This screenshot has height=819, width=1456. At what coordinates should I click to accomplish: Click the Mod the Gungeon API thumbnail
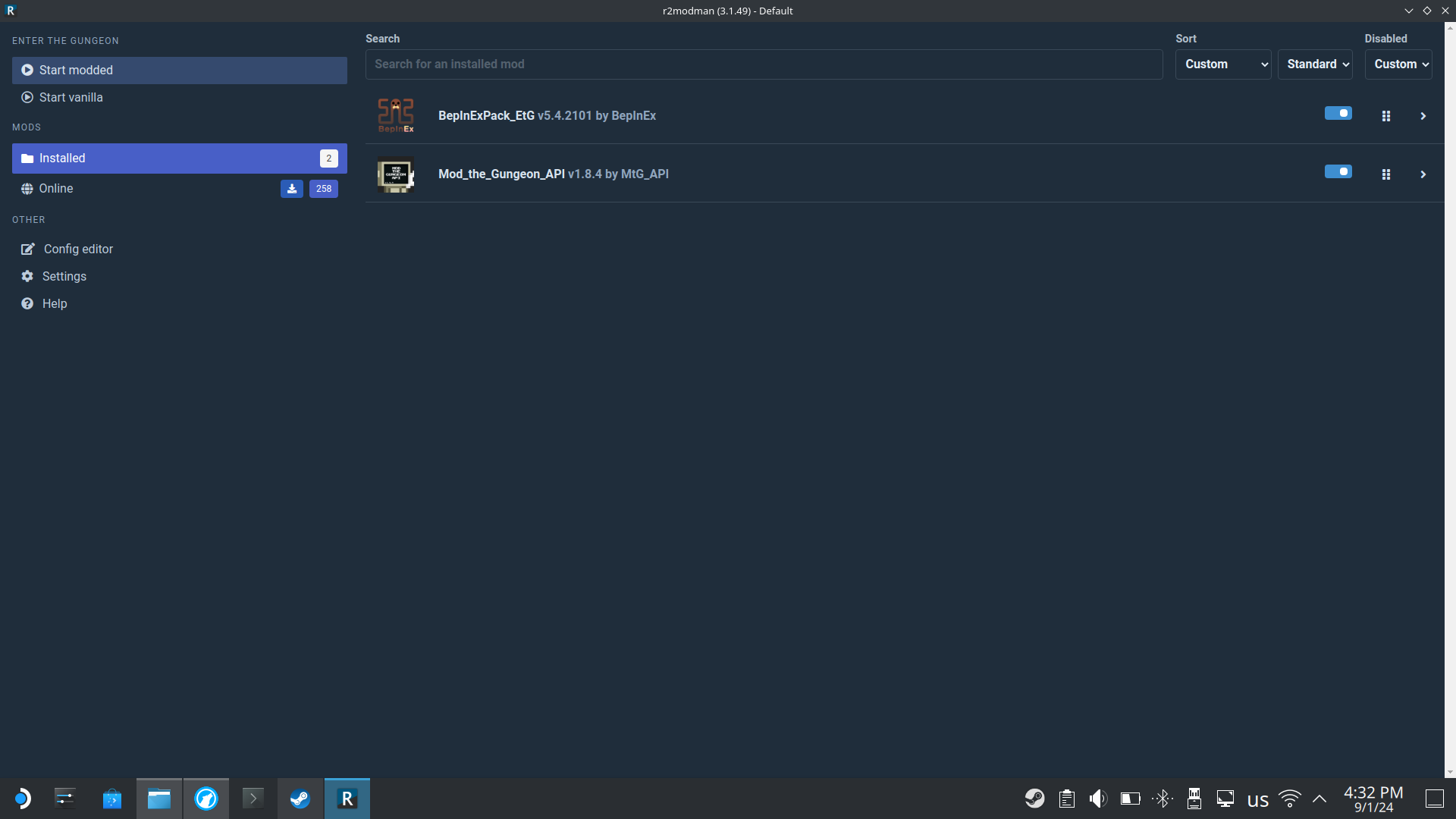[396, 174]
